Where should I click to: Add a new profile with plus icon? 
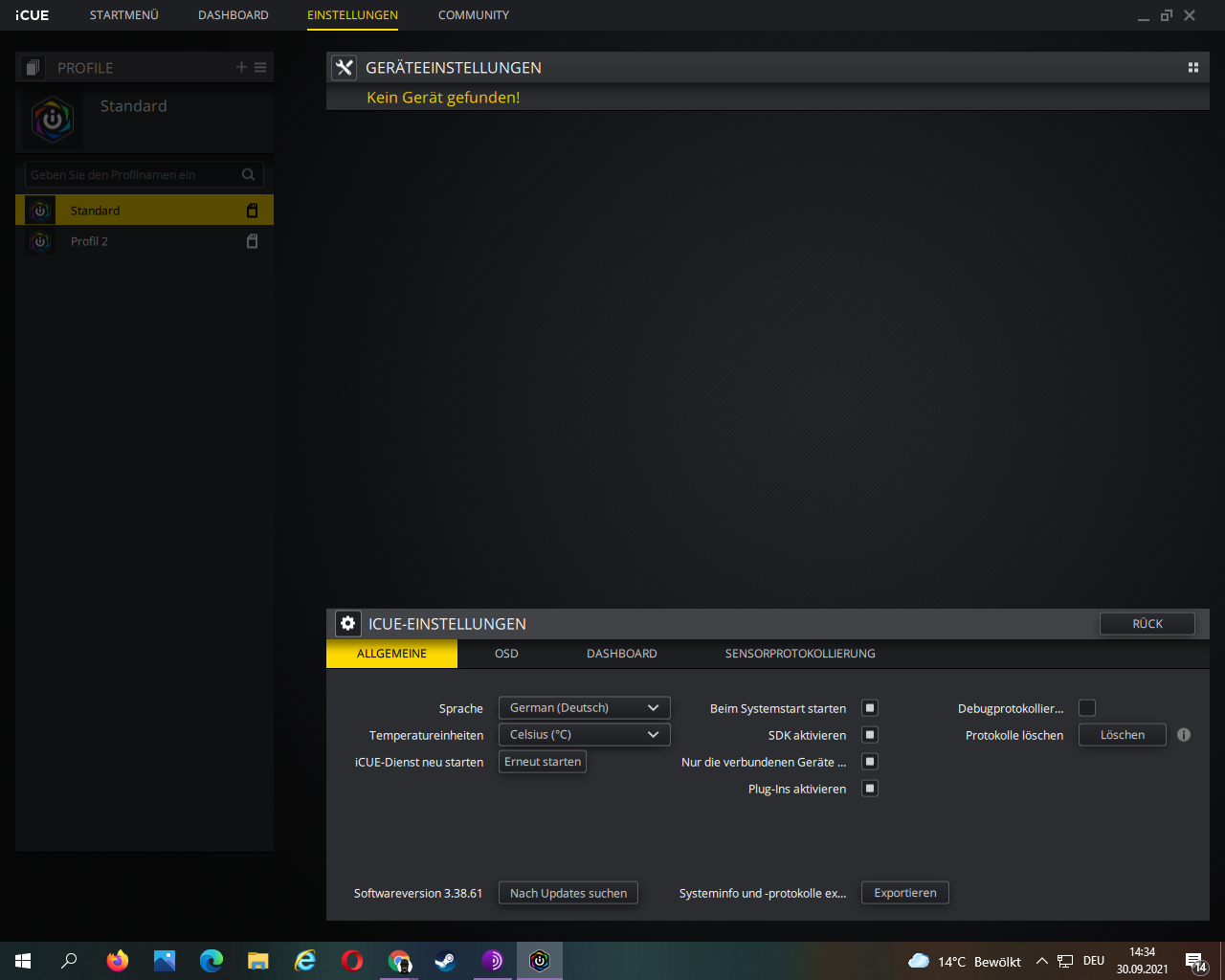click(x=241, y=67)
